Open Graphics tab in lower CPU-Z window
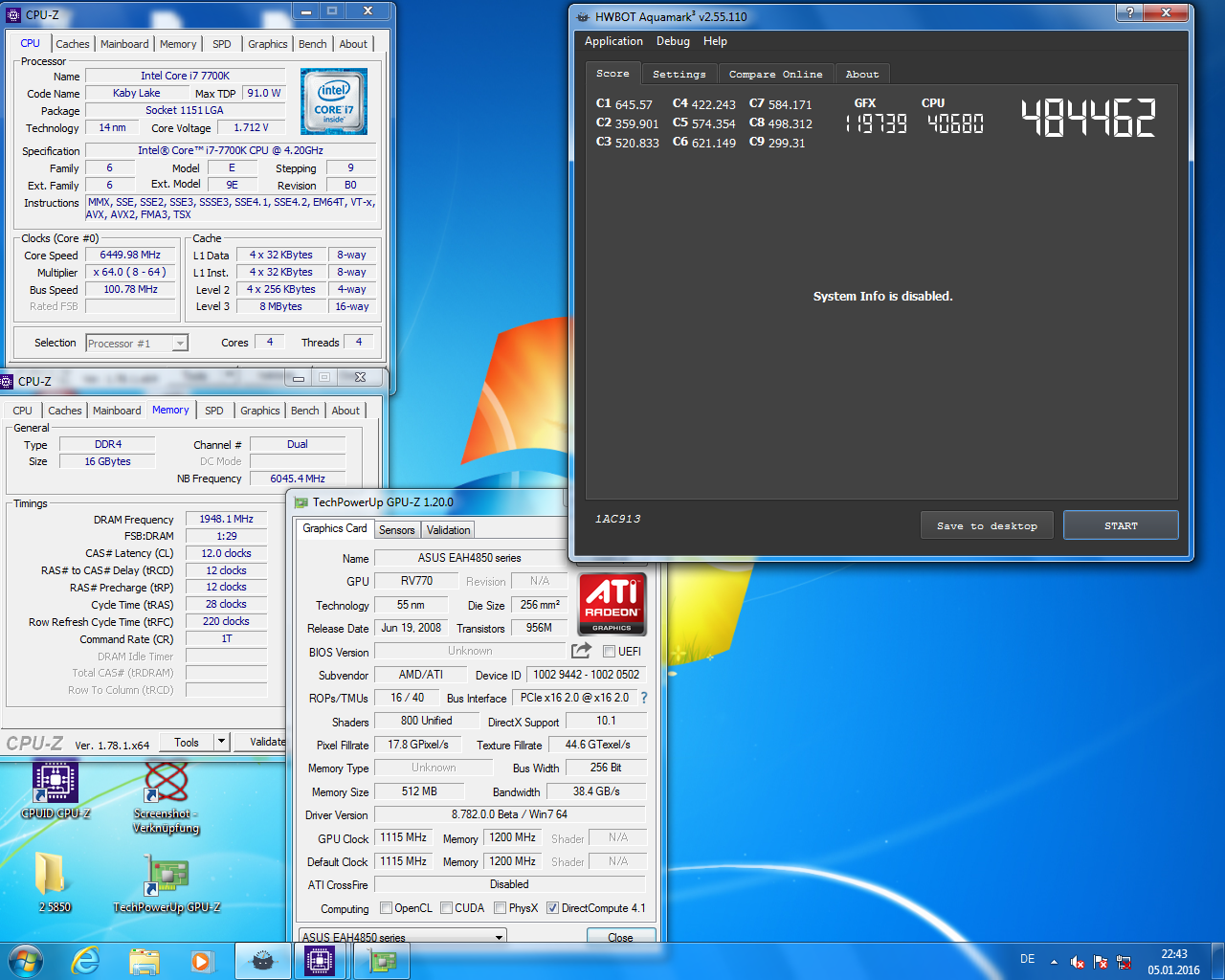Screen dimensions: 1225x980 click(x=260, y=411)
